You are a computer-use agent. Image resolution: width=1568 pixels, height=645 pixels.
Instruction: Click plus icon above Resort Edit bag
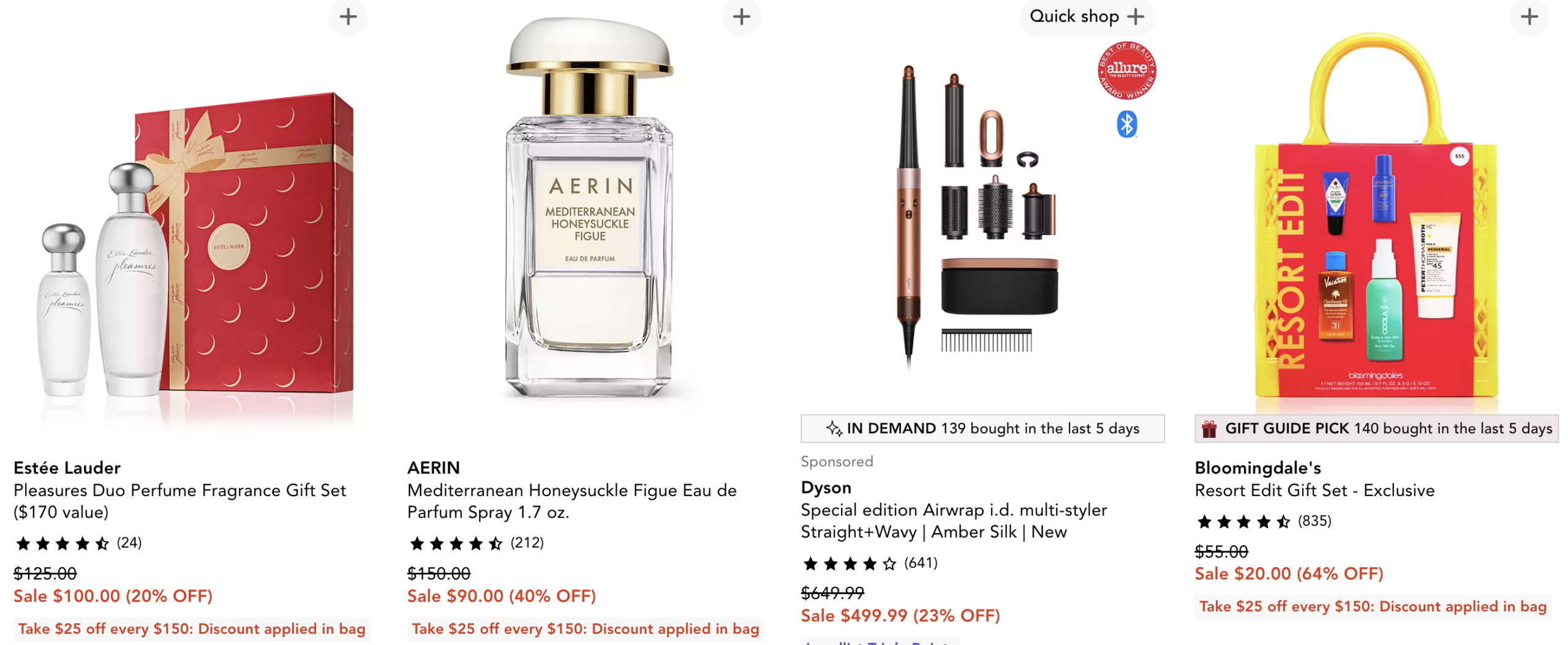click(1529, 17)
